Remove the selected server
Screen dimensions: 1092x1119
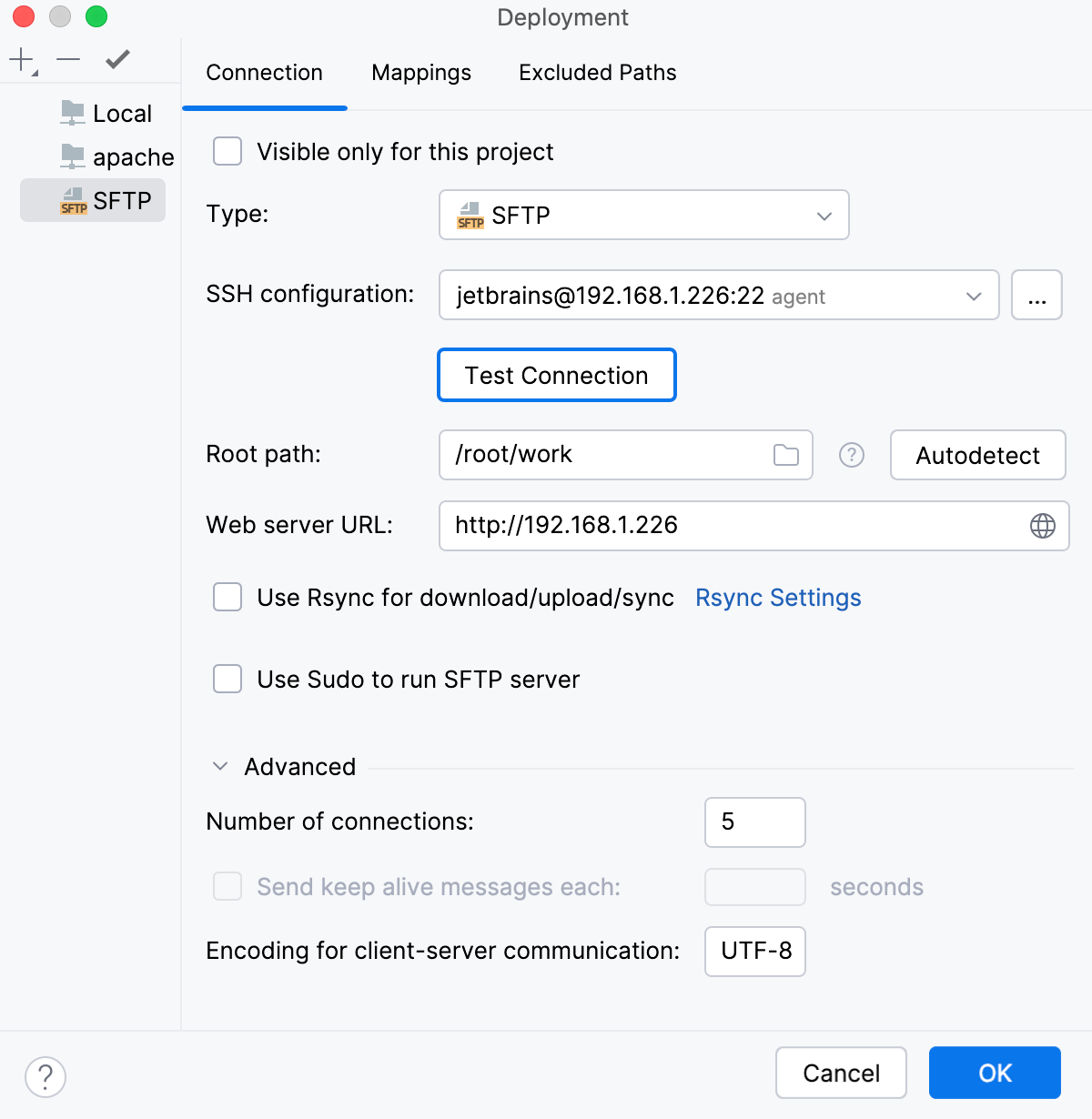click(x=67, y=60)
